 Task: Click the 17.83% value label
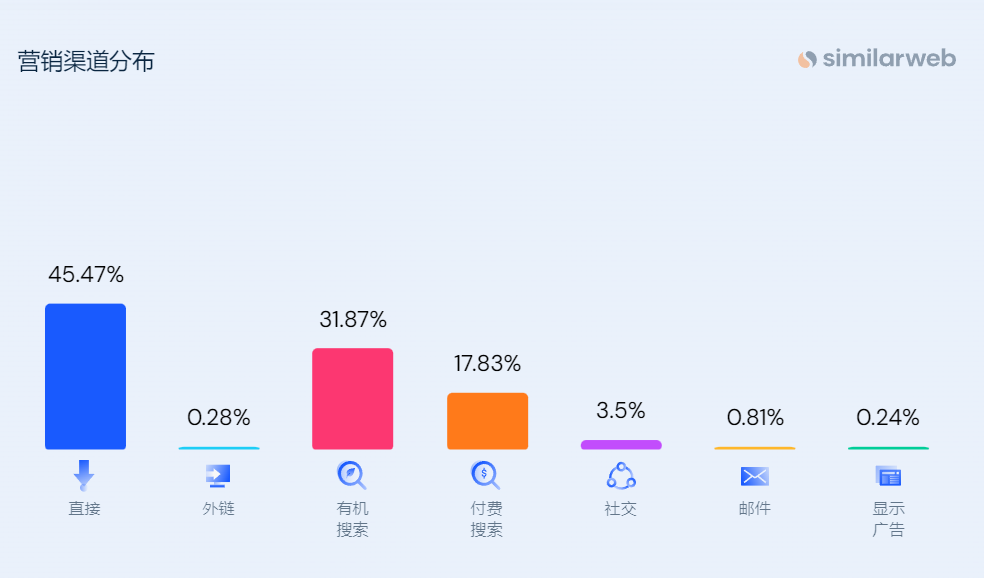pos(487,364)
